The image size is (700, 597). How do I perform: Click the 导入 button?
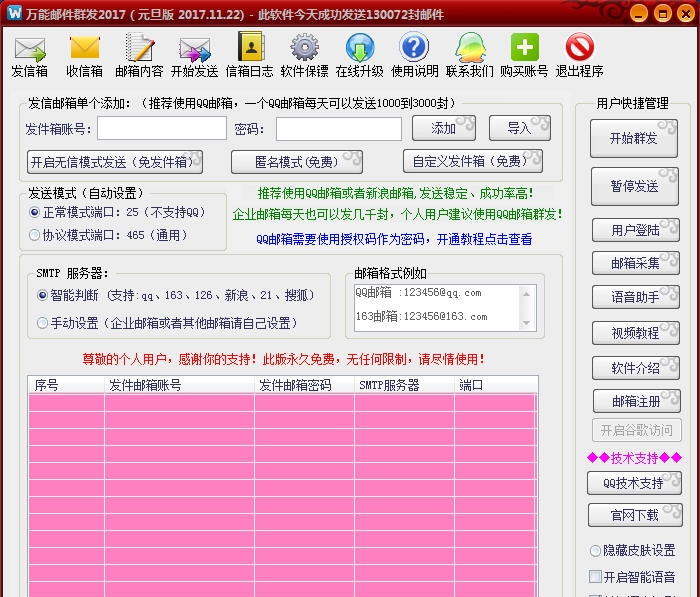coord(520,128)
